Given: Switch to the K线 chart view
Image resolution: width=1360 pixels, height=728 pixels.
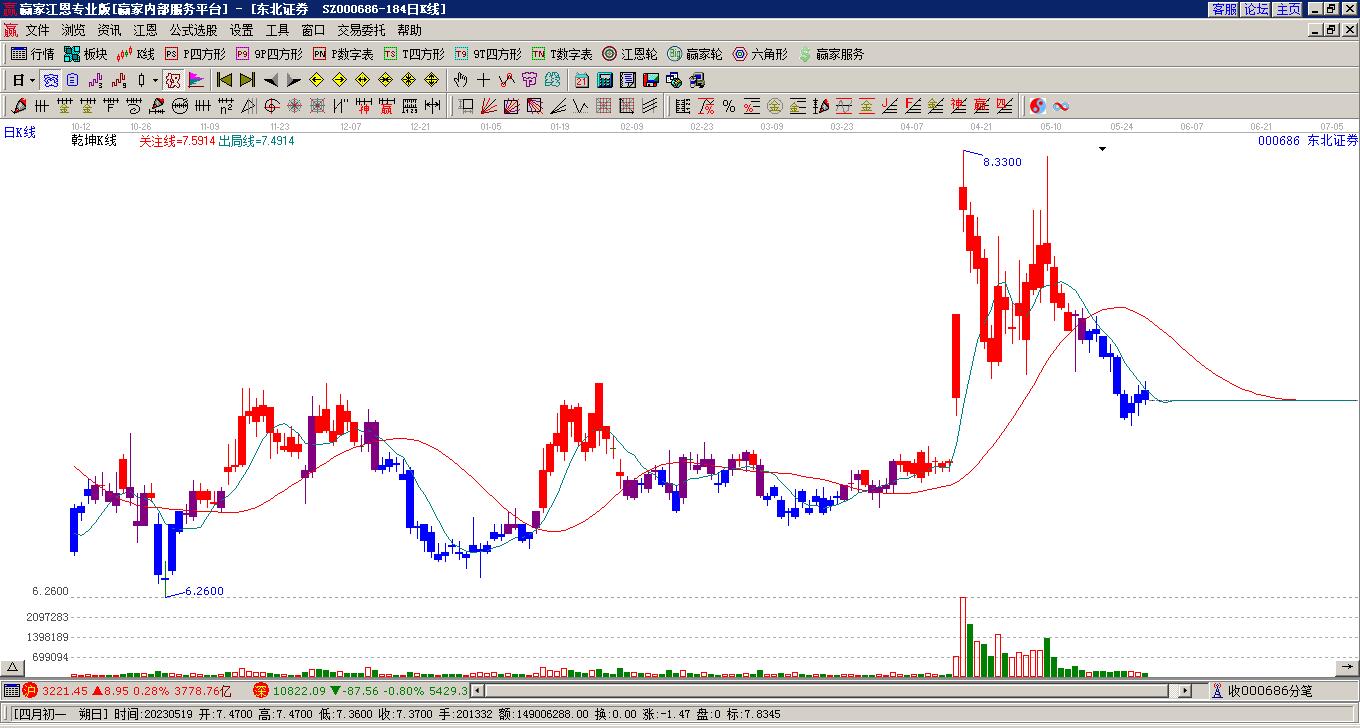Looking at the screenshot, I should 136,54.
